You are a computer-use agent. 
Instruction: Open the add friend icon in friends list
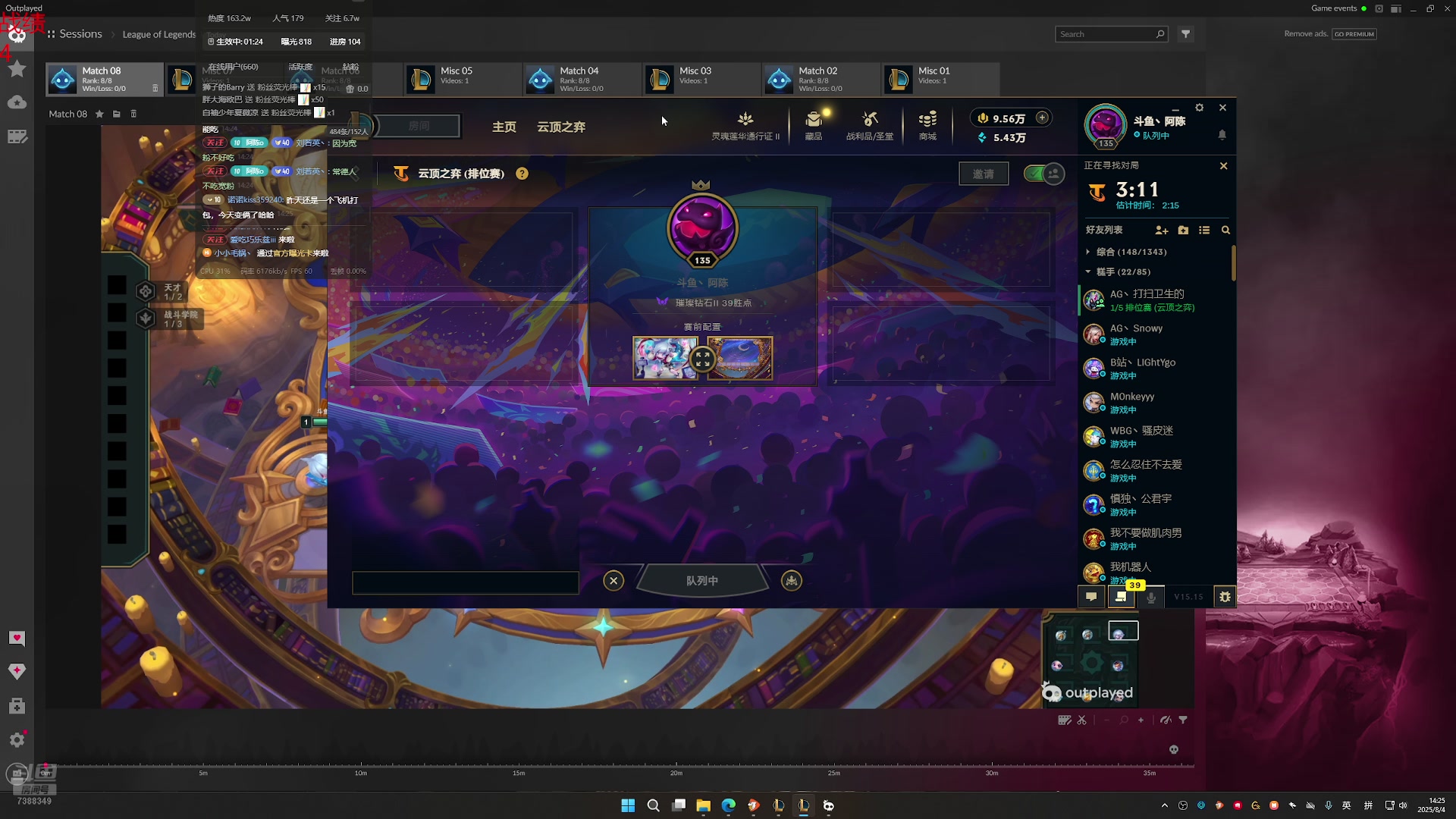click(1162, 230)
